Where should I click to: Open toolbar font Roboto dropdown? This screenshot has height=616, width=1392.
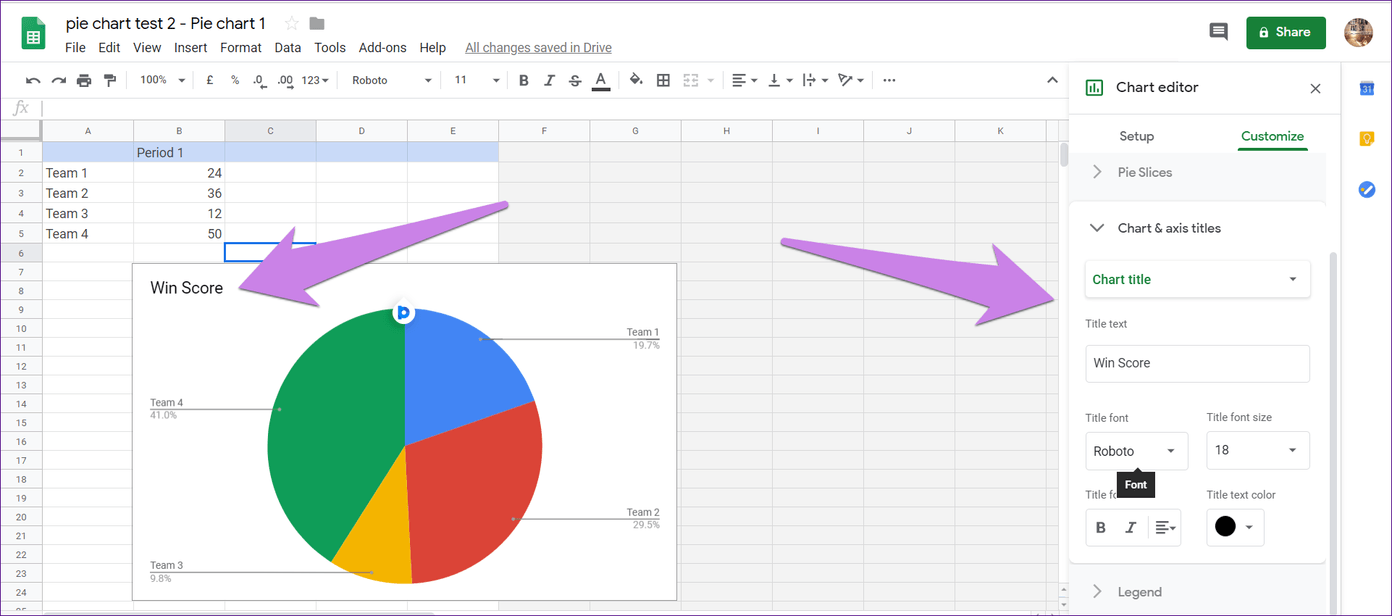(391, 80)
